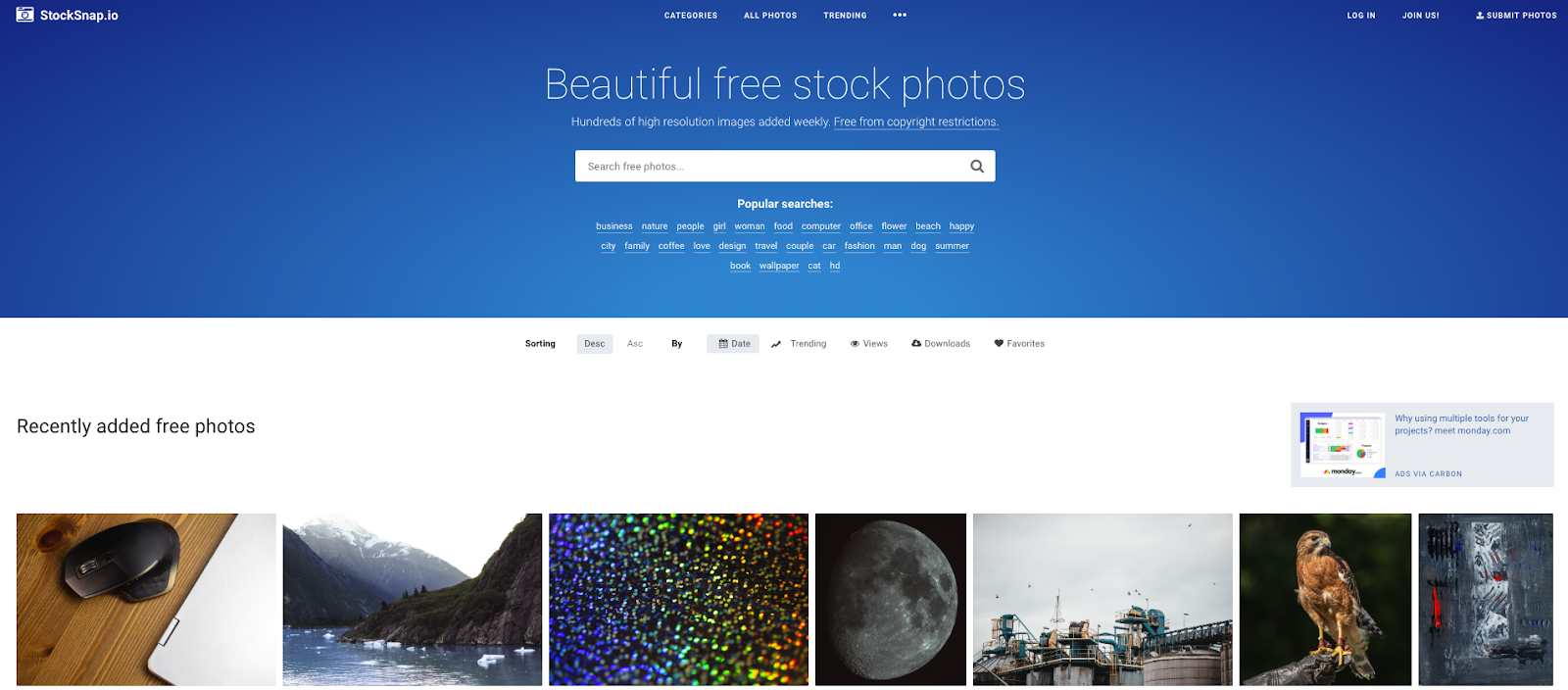Click the Log In link
The image size is (1568, 690).
pos(1361,16)
